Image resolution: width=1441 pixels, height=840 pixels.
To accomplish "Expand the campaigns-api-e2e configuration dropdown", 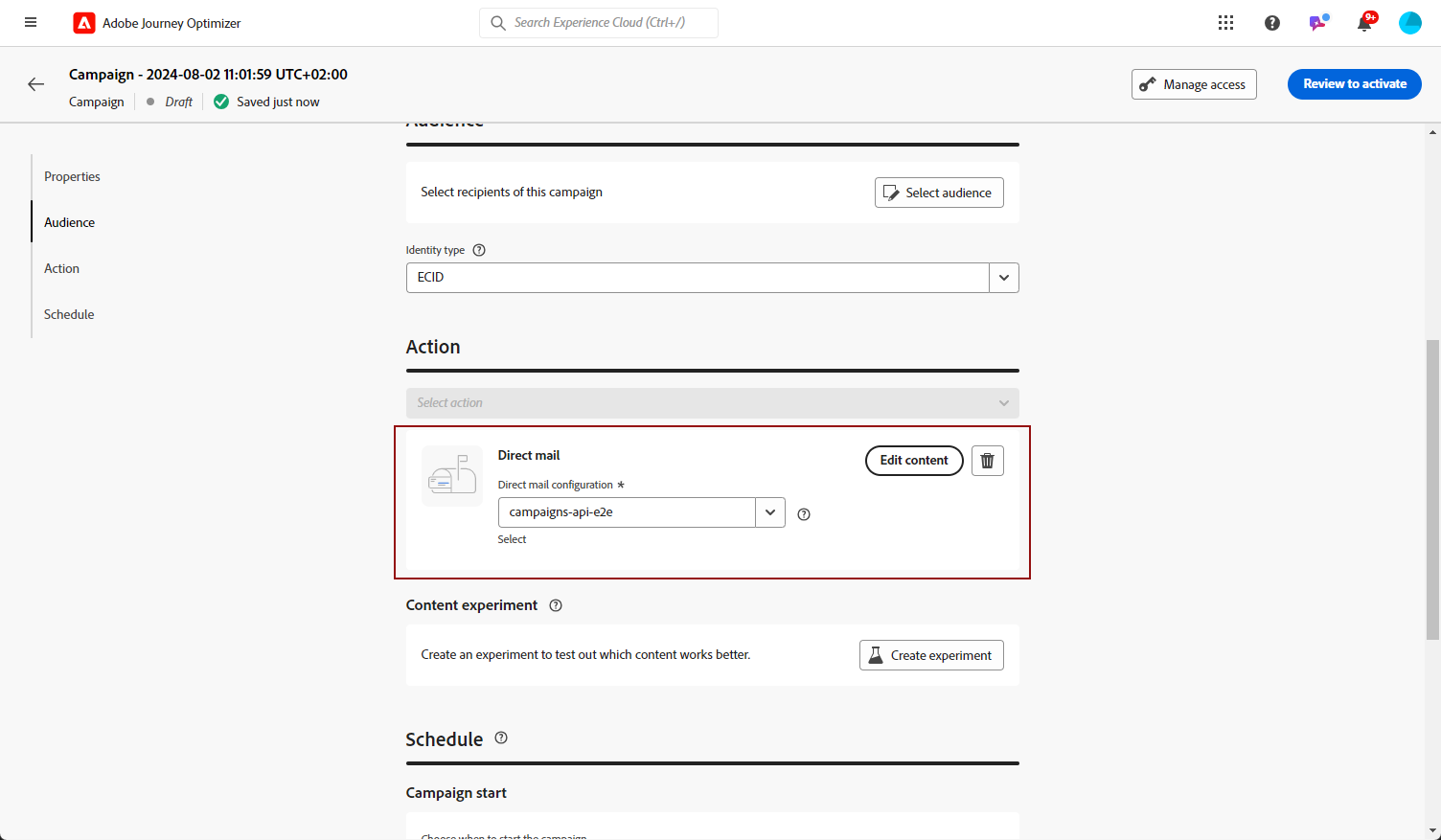I will point(770,512).
